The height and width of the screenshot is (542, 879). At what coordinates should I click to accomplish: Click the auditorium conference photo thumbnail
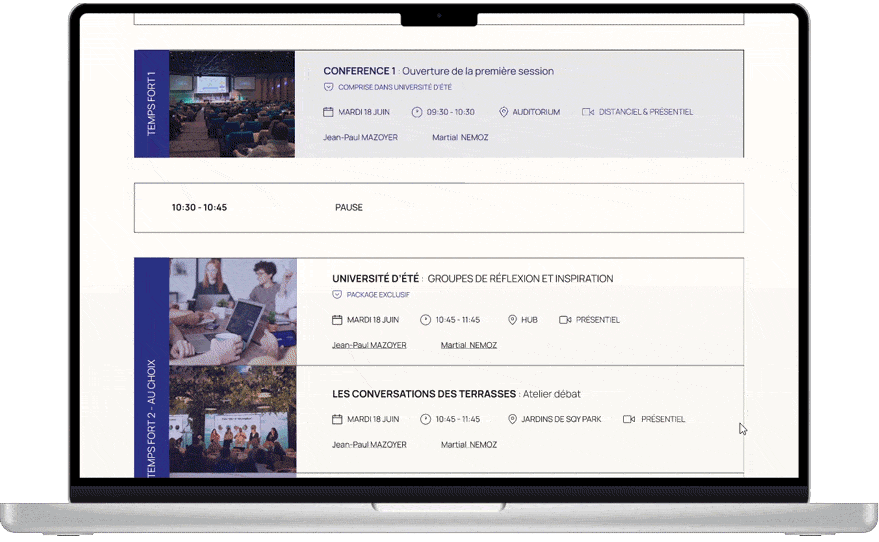point(232,103)
